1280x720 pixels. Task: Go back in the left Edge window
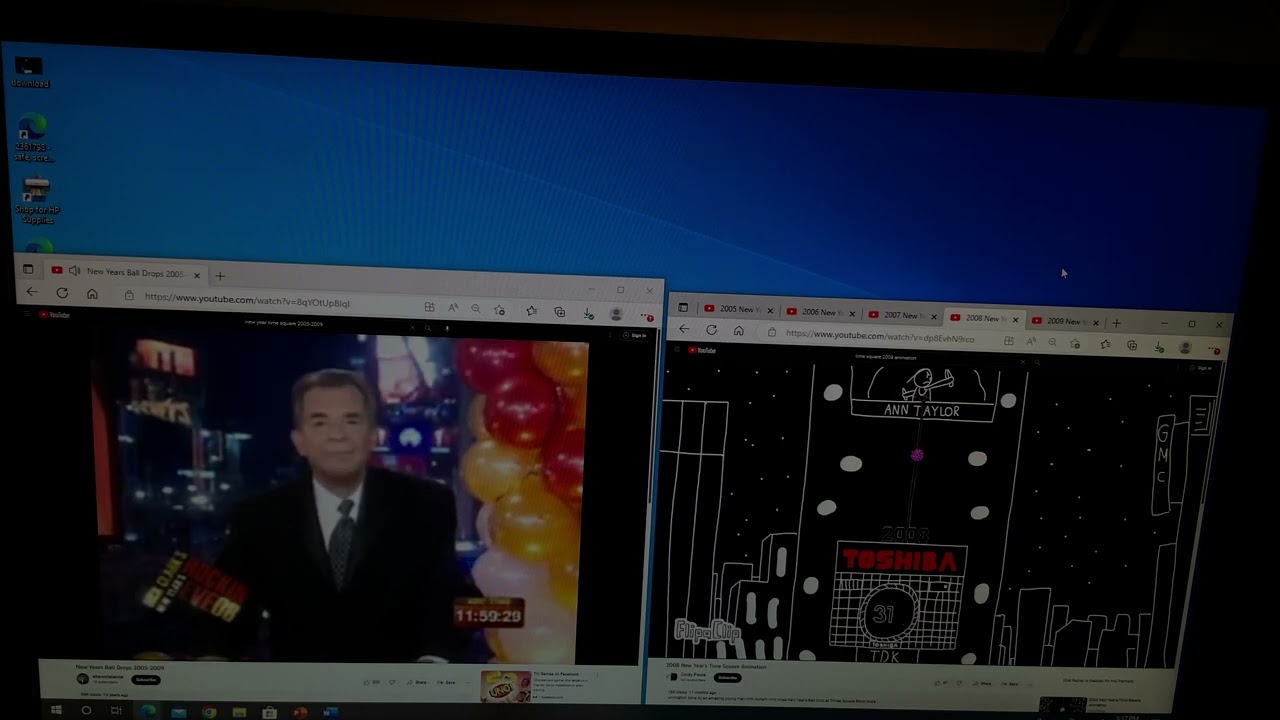32,292
